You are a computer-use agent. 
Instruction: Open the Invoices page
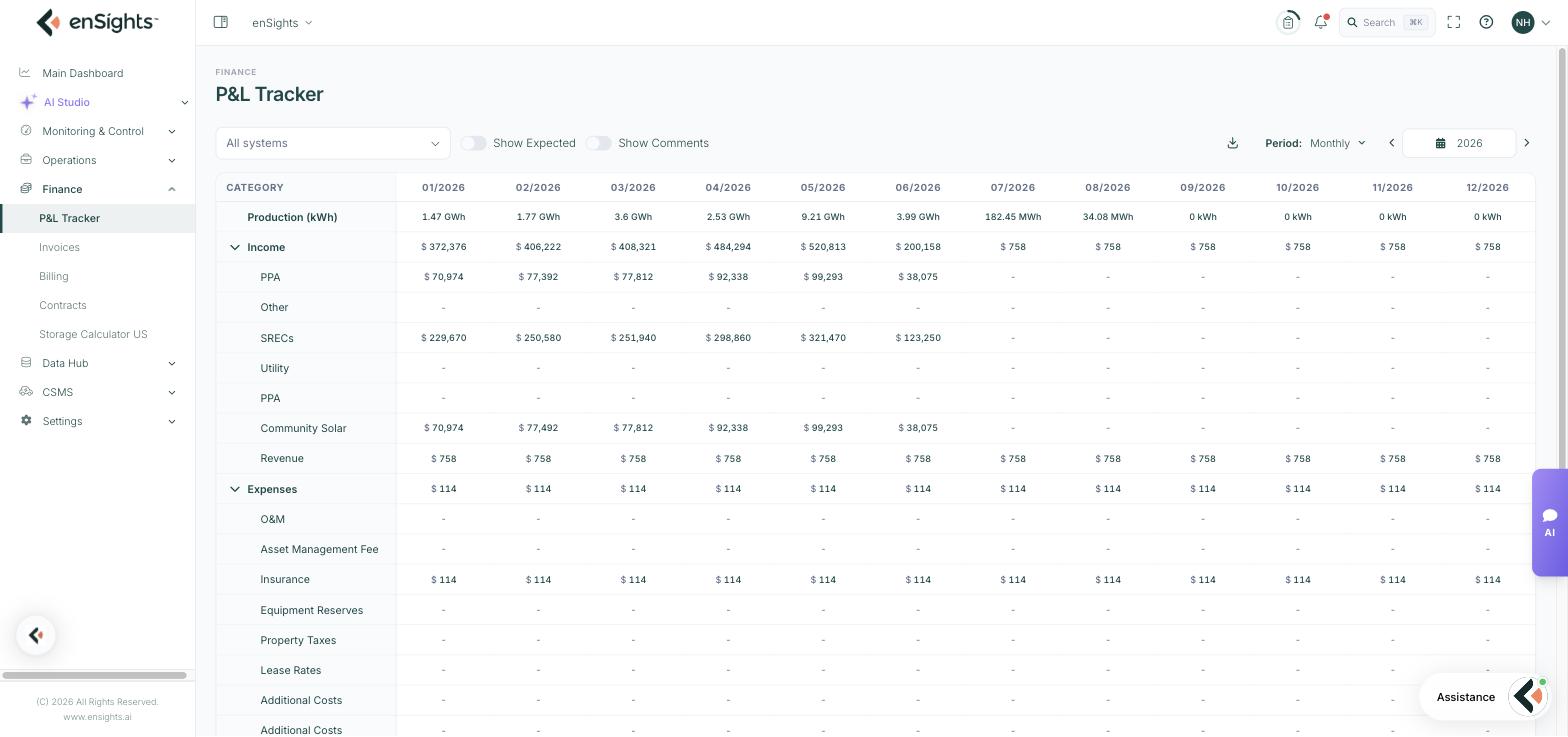[59, 247]
